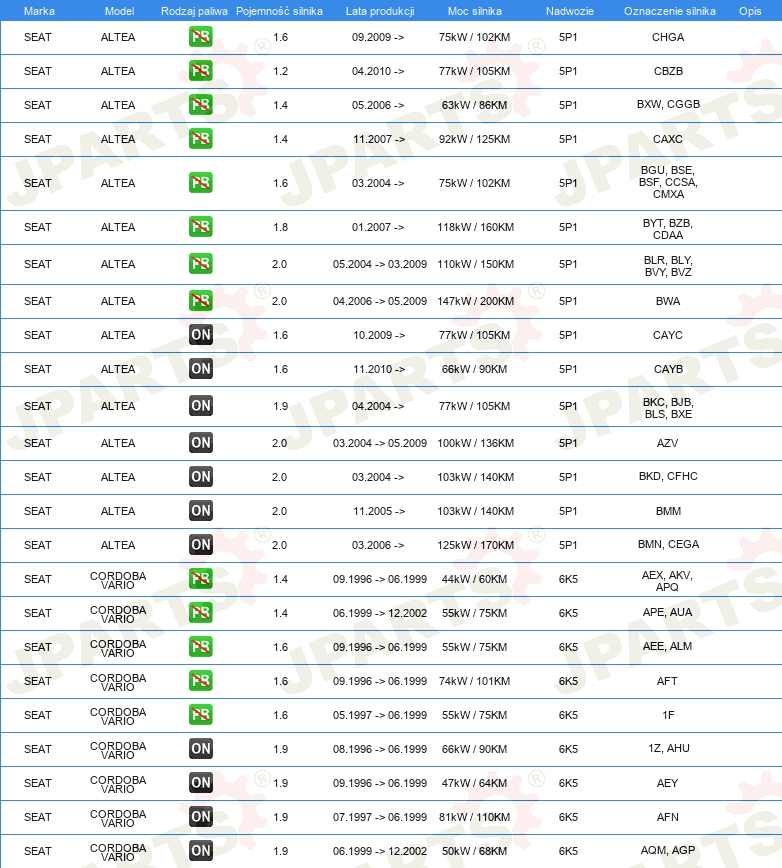Click power value 147kW / 200KM
The width and height of the screenshot is (782, 868).
pos(475,301)
